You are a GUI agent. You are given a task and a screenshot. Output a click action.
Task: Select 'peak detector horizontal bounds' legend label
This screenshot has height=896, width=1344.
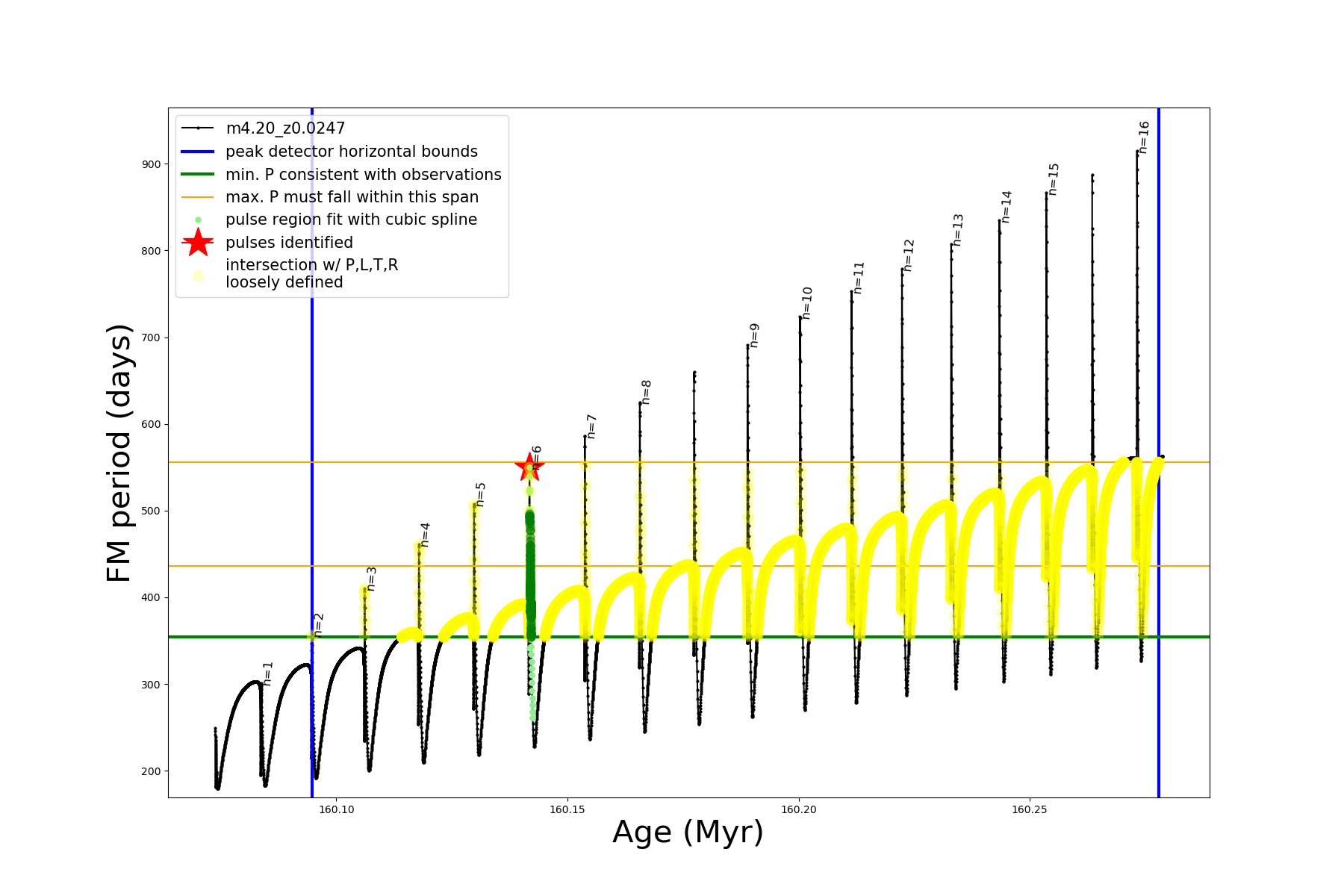(351, 152)
